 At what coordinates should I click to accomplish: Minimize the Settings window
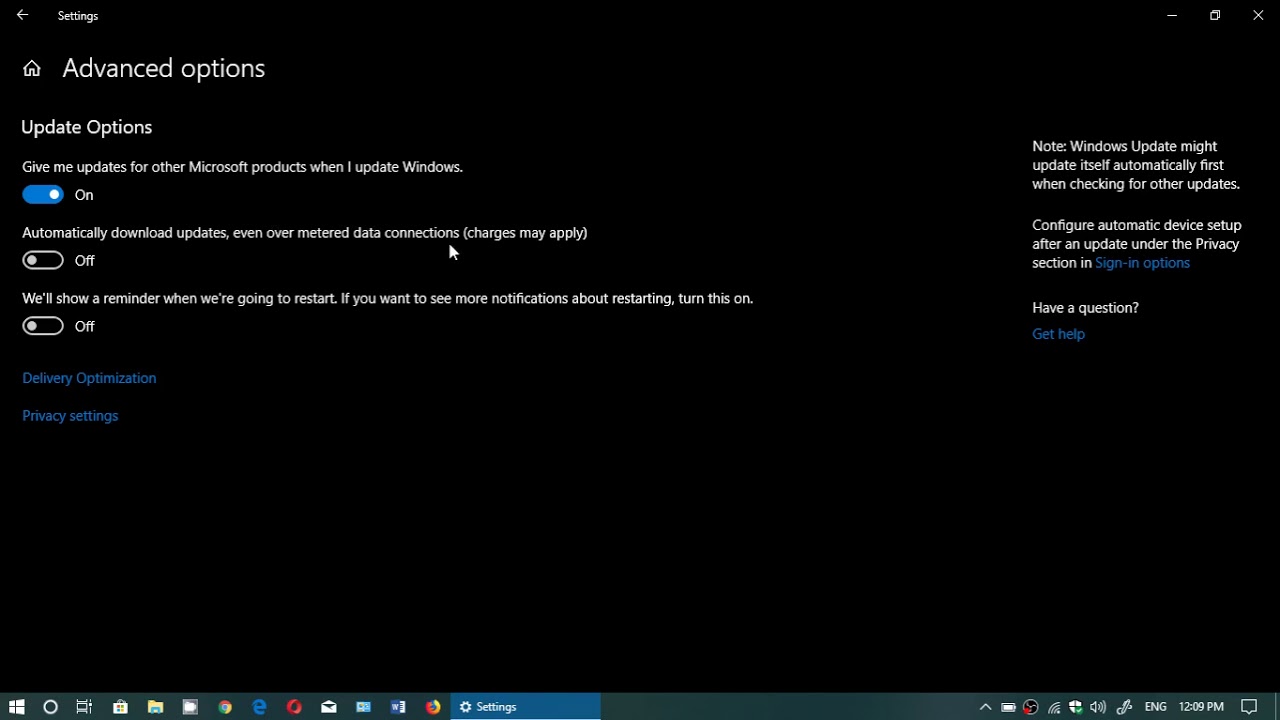(1172, 15)
